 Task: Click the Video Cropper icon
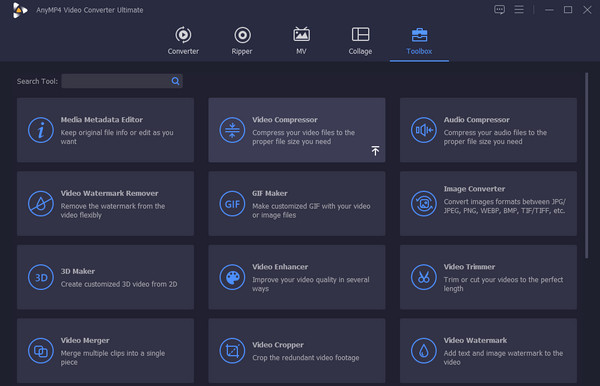coord(232,351)
